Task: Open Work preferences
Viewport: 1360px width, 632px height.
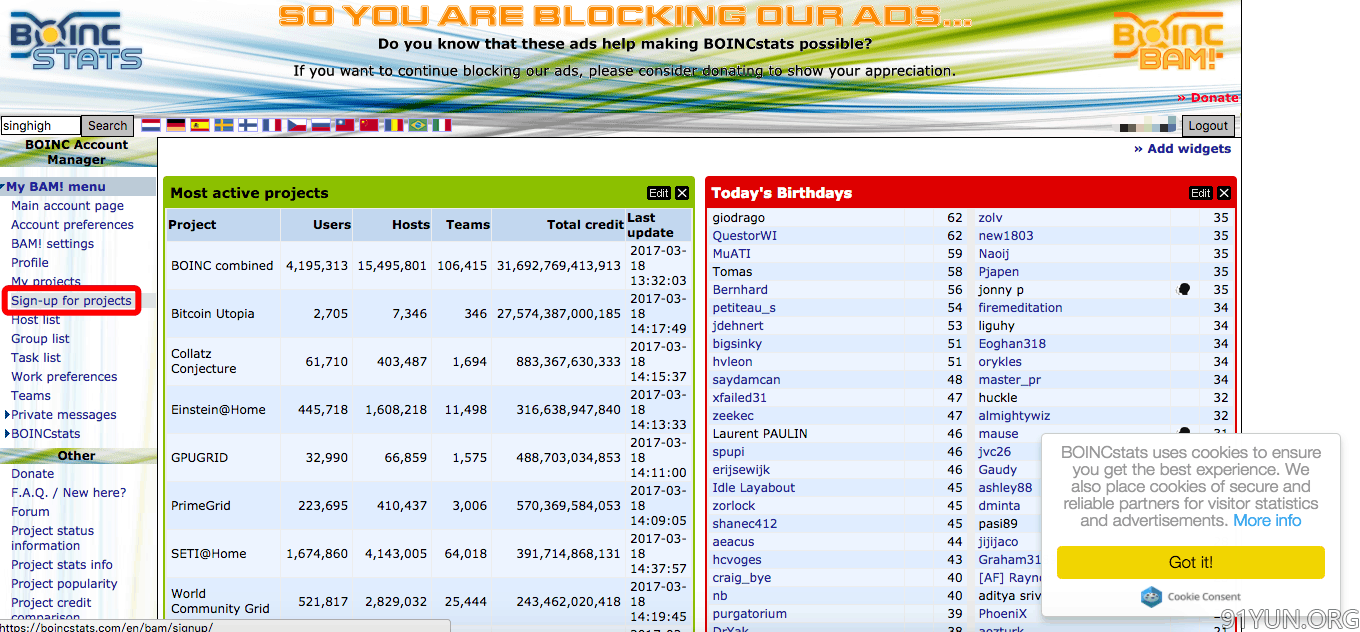Action: (x=64, y=377)
